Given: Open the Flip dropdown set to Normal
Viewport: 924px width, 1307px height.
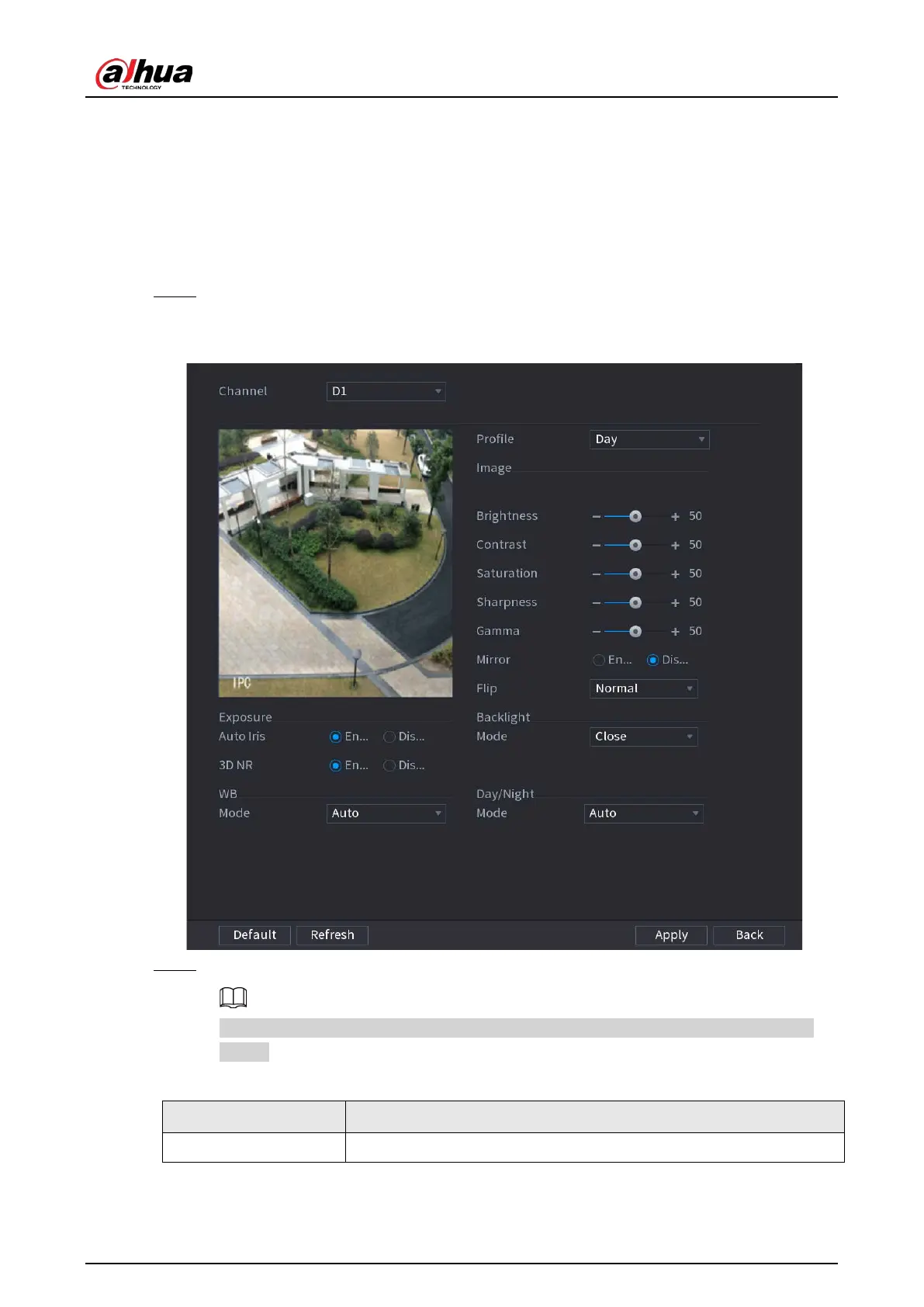Looking at the screenshot, I should (643, 688).
